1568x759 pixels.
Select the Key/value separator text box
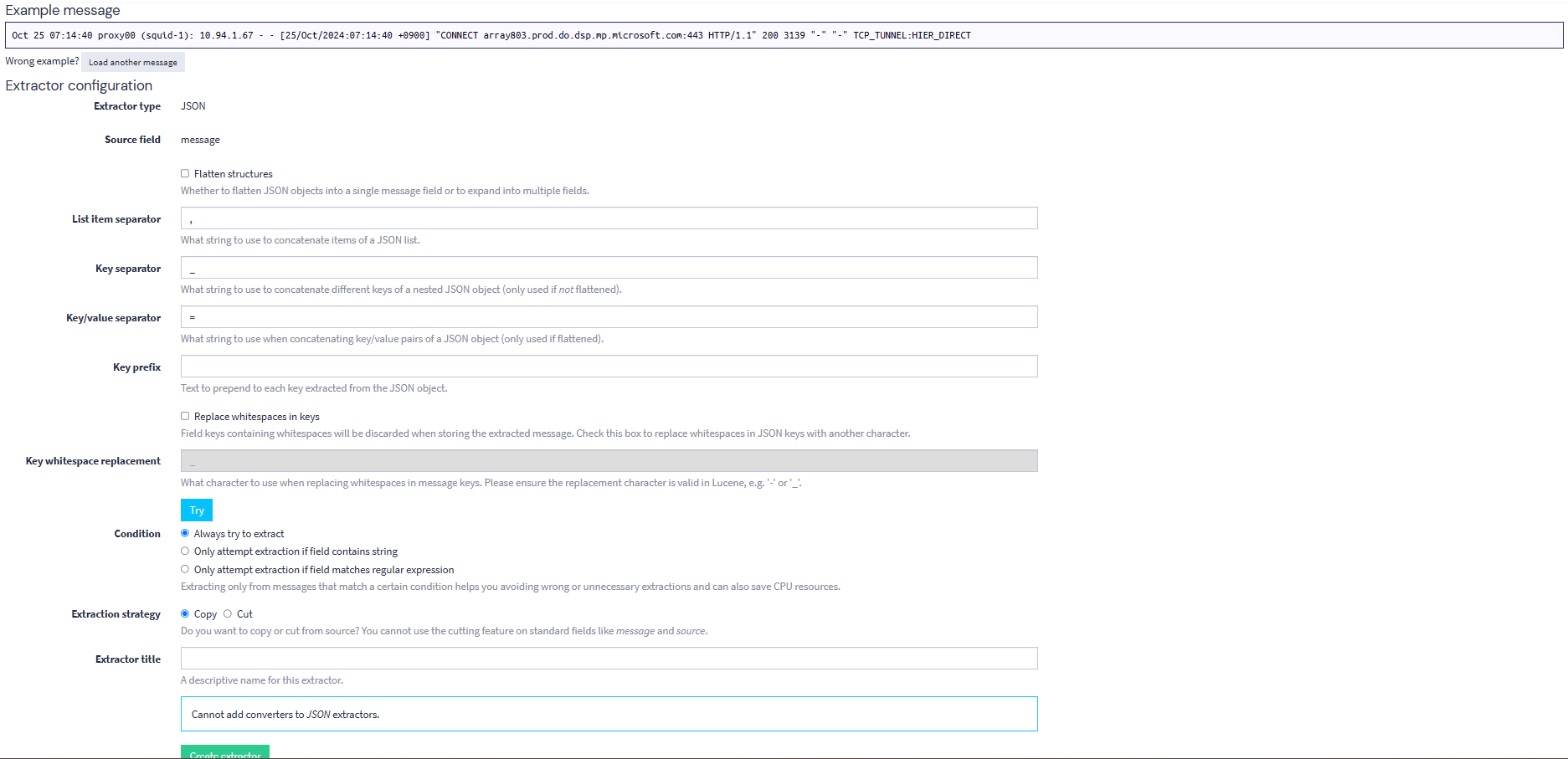(609, 317)
